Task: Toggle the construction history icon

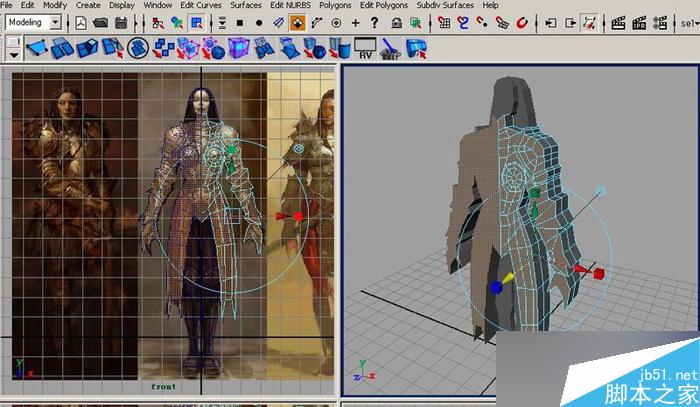Action: [589, 23]
